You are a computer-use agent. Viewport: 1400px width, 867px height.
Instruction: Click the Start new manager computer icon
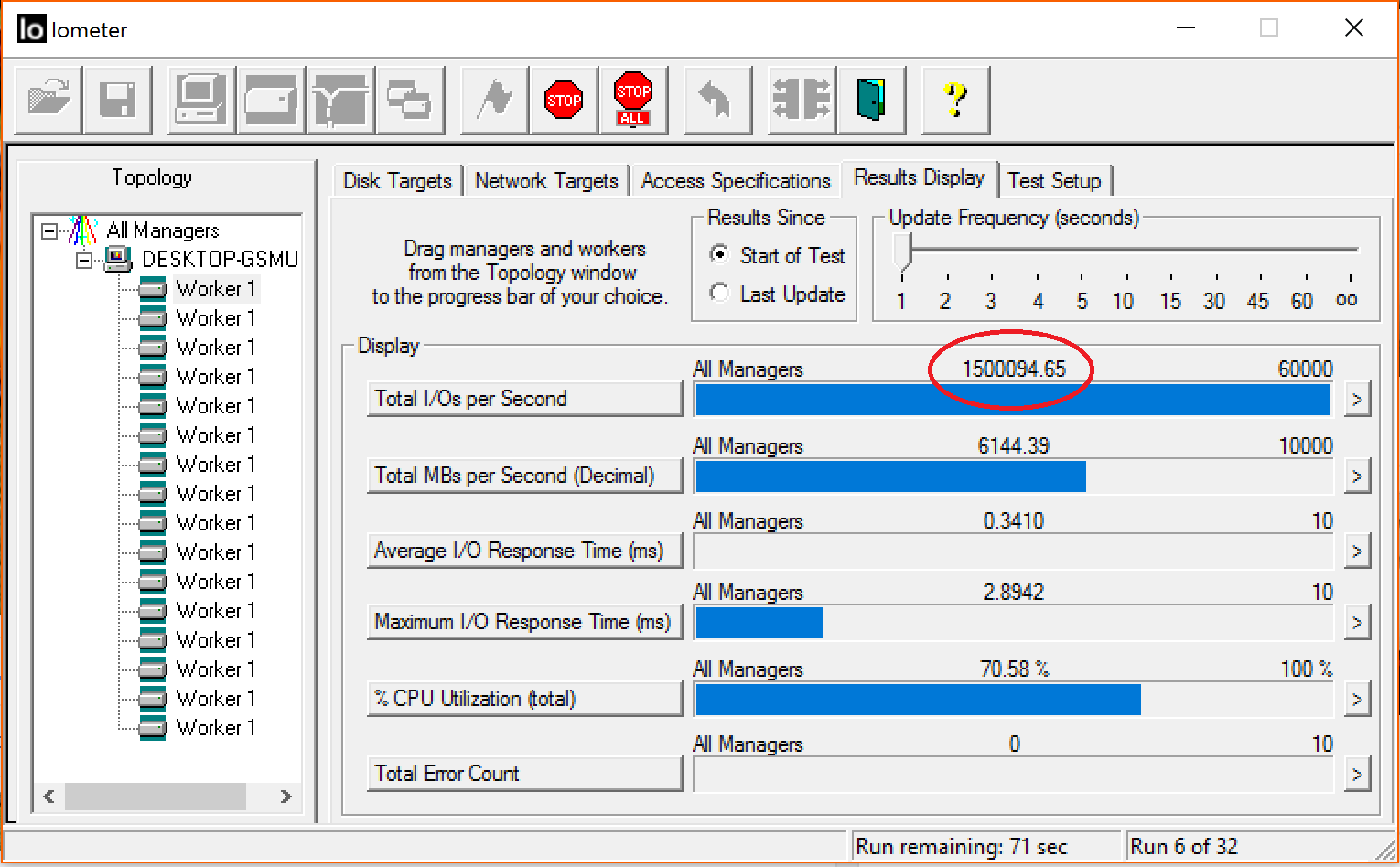tap(201, 99)
